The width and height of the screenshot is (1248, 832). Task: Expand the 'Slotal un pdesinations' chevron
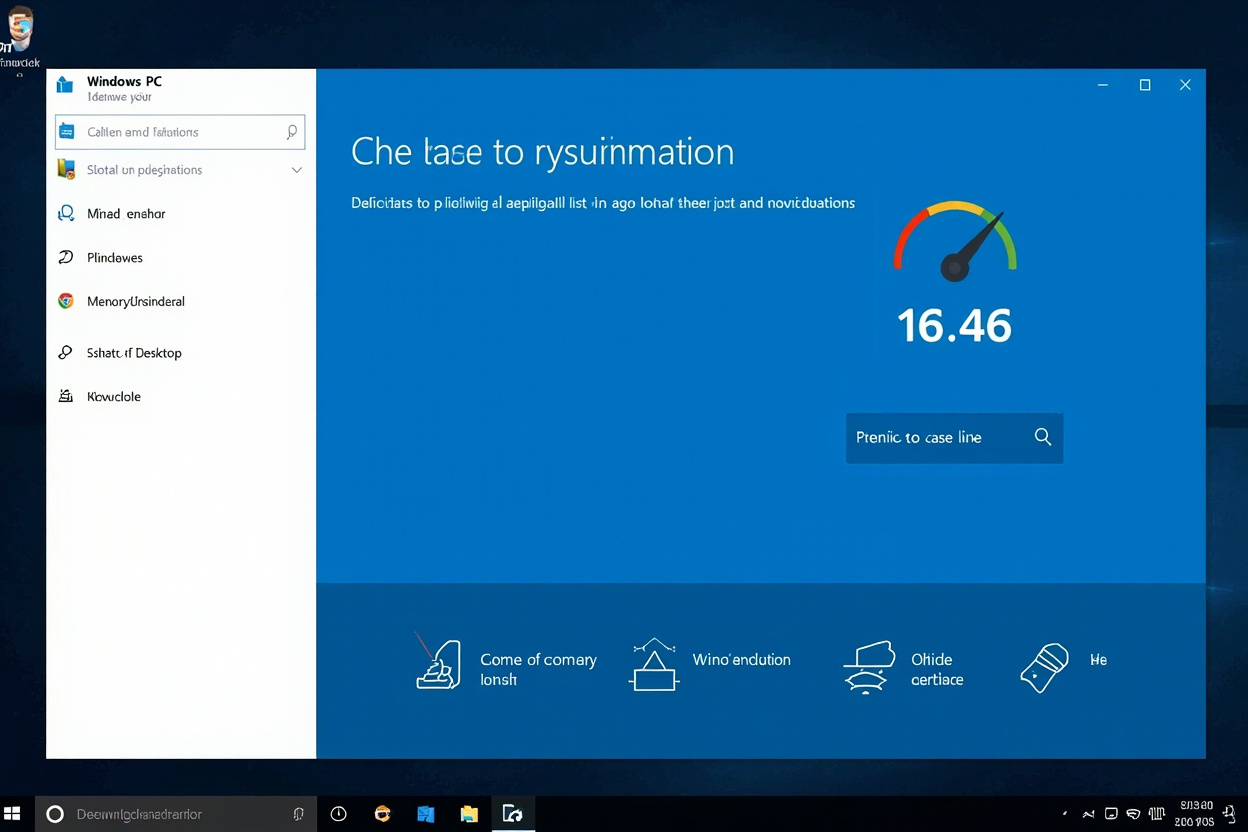click(x=296, y=170)
